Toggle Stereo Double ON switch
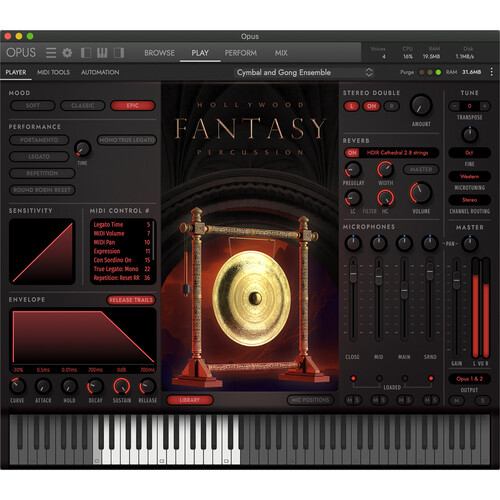500x500 pixels. click(x=372, y=106)
